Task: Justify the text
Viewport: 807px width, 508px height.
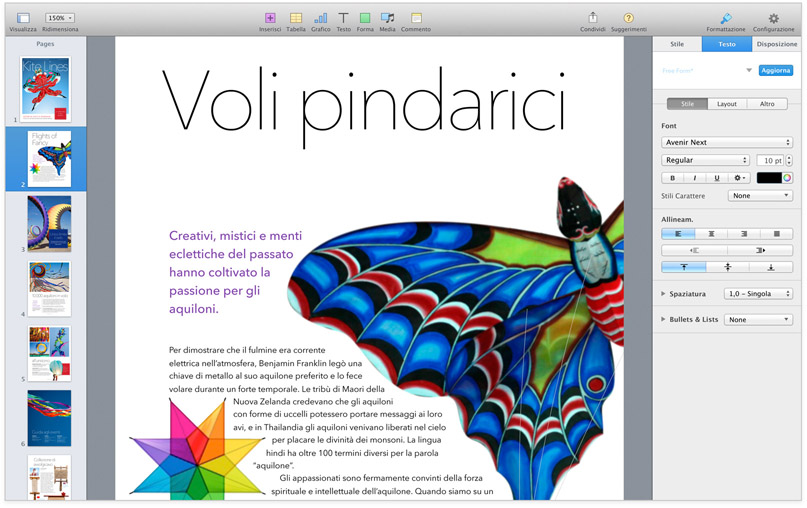Action: (x=776, y=234)
